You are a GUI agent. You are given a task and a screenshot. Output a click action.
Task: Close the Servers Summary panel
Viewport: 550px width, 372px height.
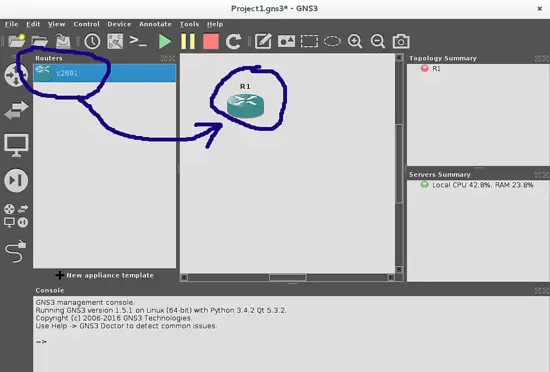click(x=546, y=175)
